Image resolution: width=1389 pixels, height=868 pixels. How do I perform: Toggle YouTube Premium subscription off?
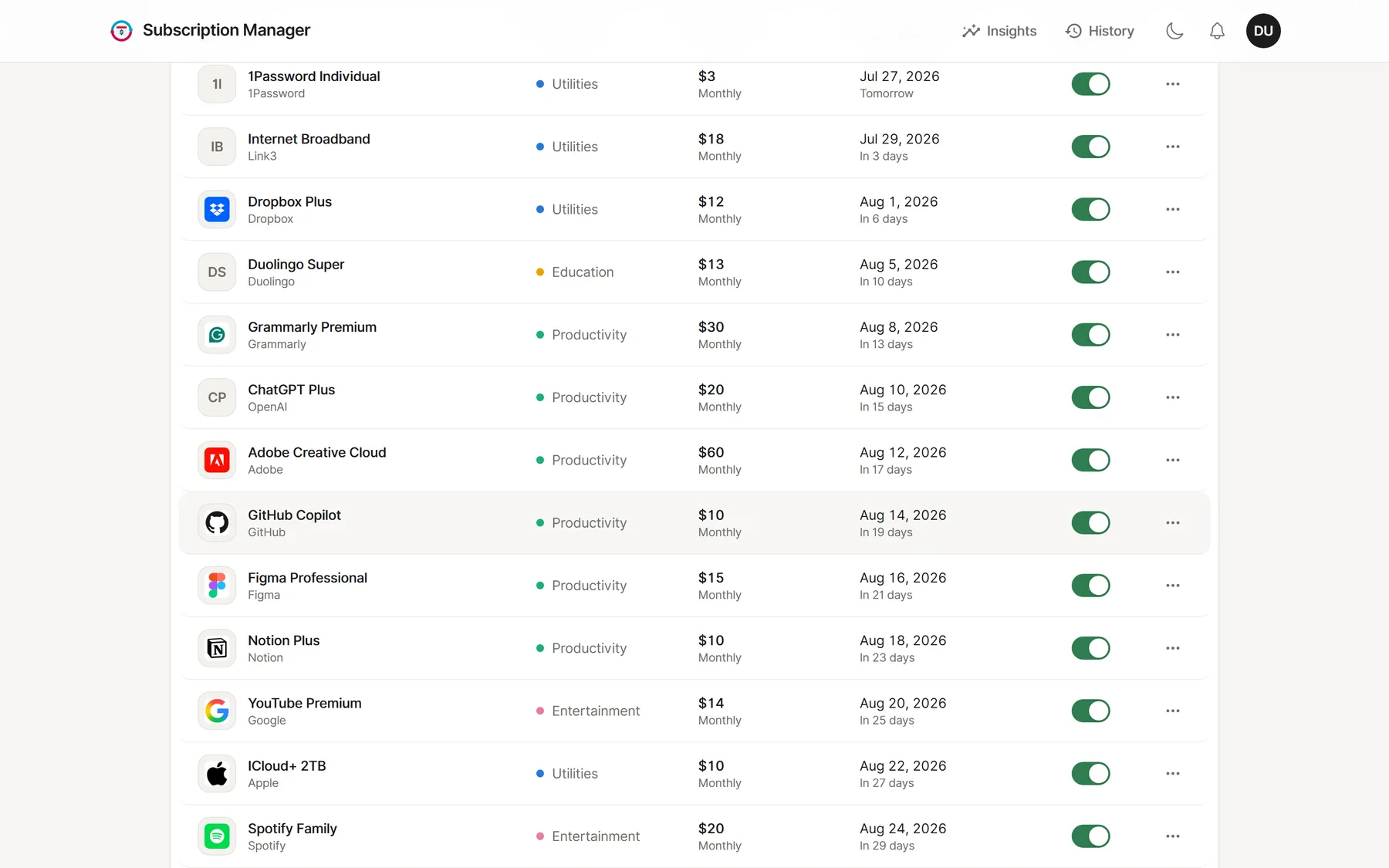(1090, 711)
